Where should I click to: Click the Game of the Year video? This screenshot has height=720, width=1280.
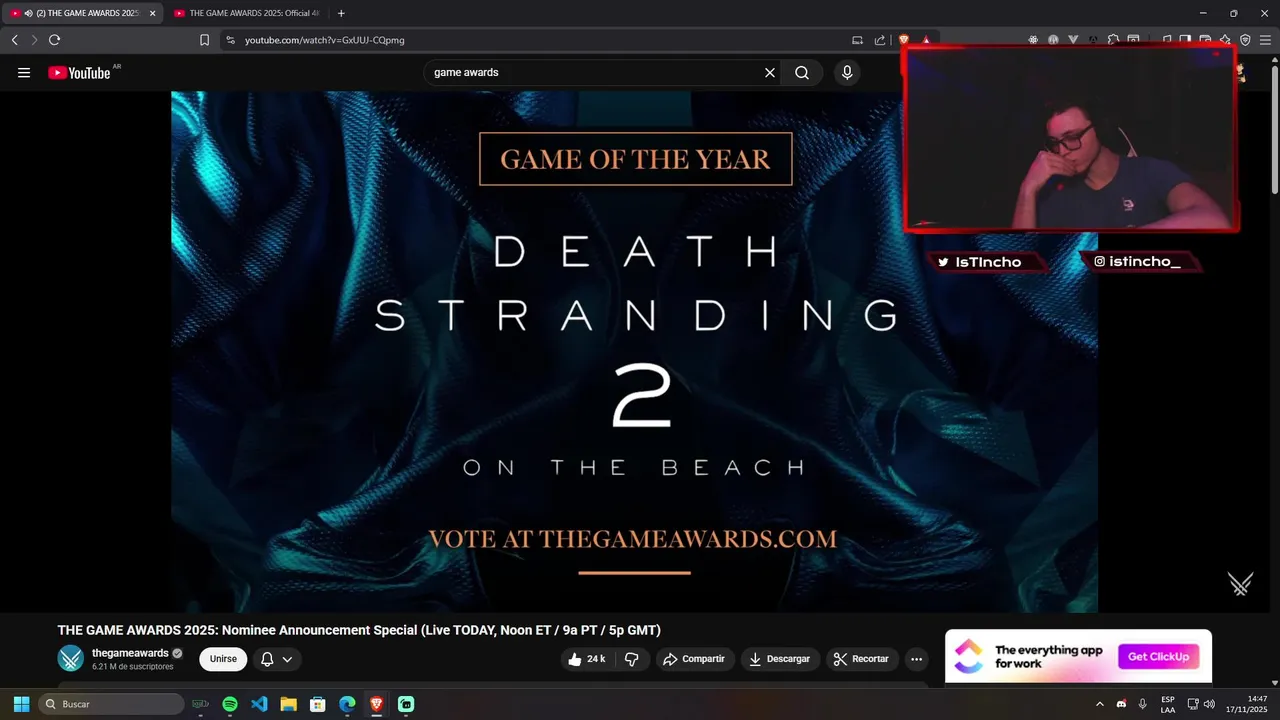pyautogui.click(x=634, y=351)
